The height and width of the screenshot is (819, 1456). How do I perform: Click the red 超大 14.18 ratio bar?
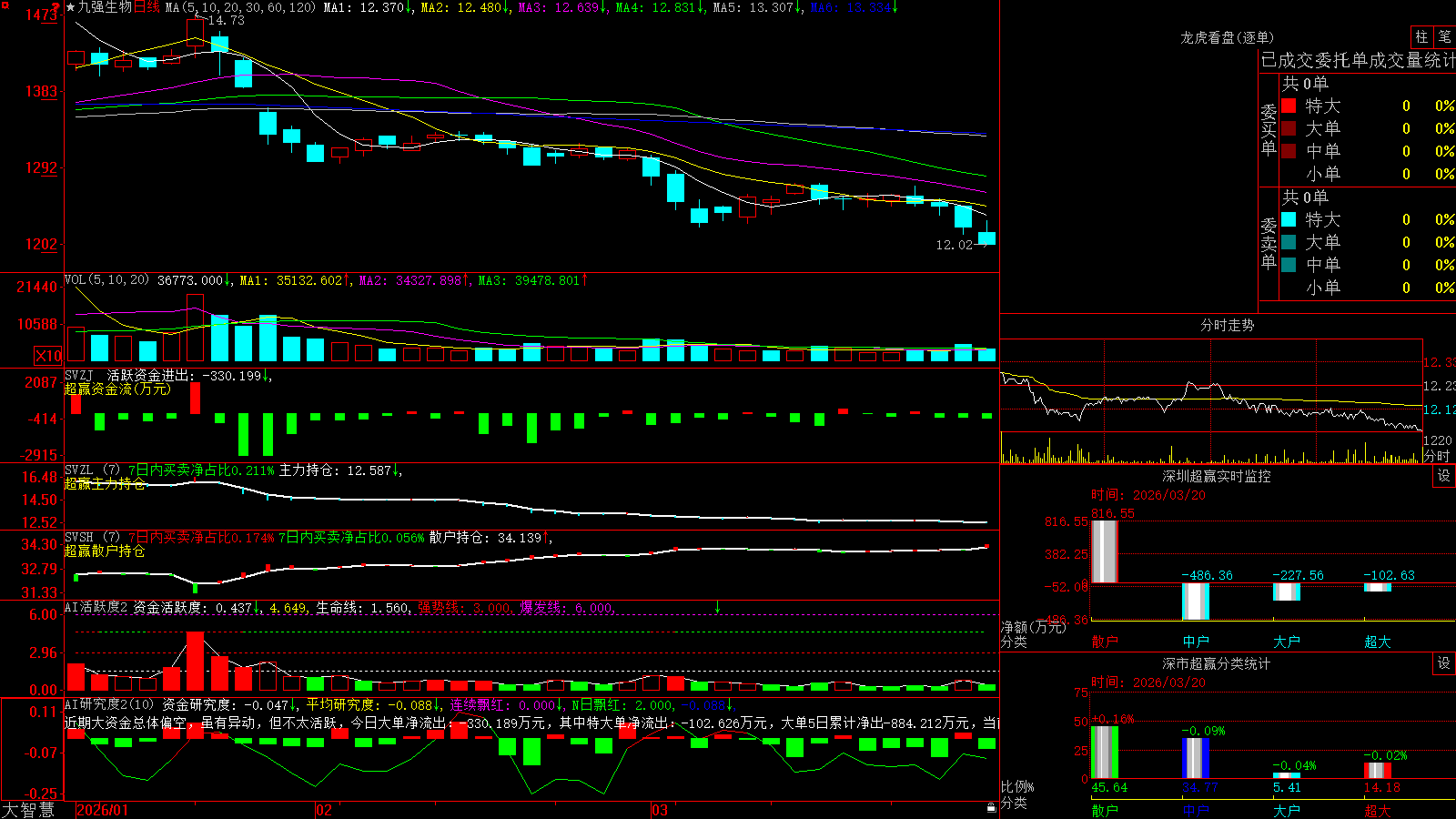pyautogui.click(x=1378, y=771)
